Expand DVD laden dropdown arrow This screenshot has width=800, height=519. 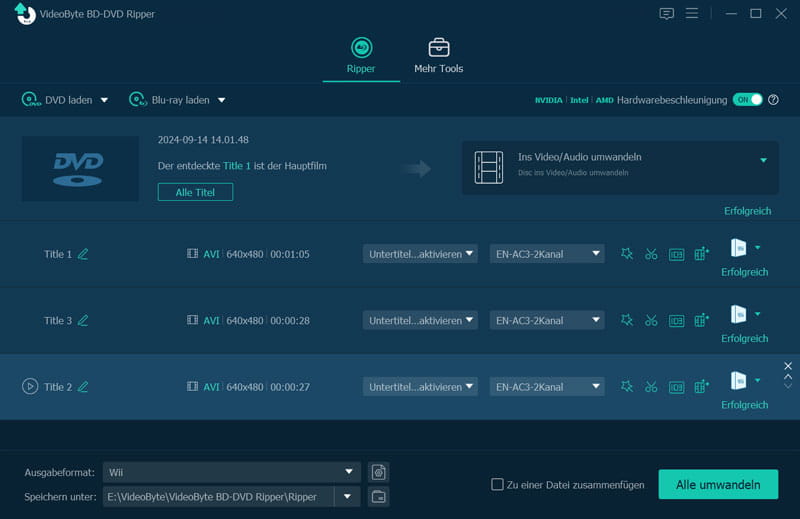point(104,100)
